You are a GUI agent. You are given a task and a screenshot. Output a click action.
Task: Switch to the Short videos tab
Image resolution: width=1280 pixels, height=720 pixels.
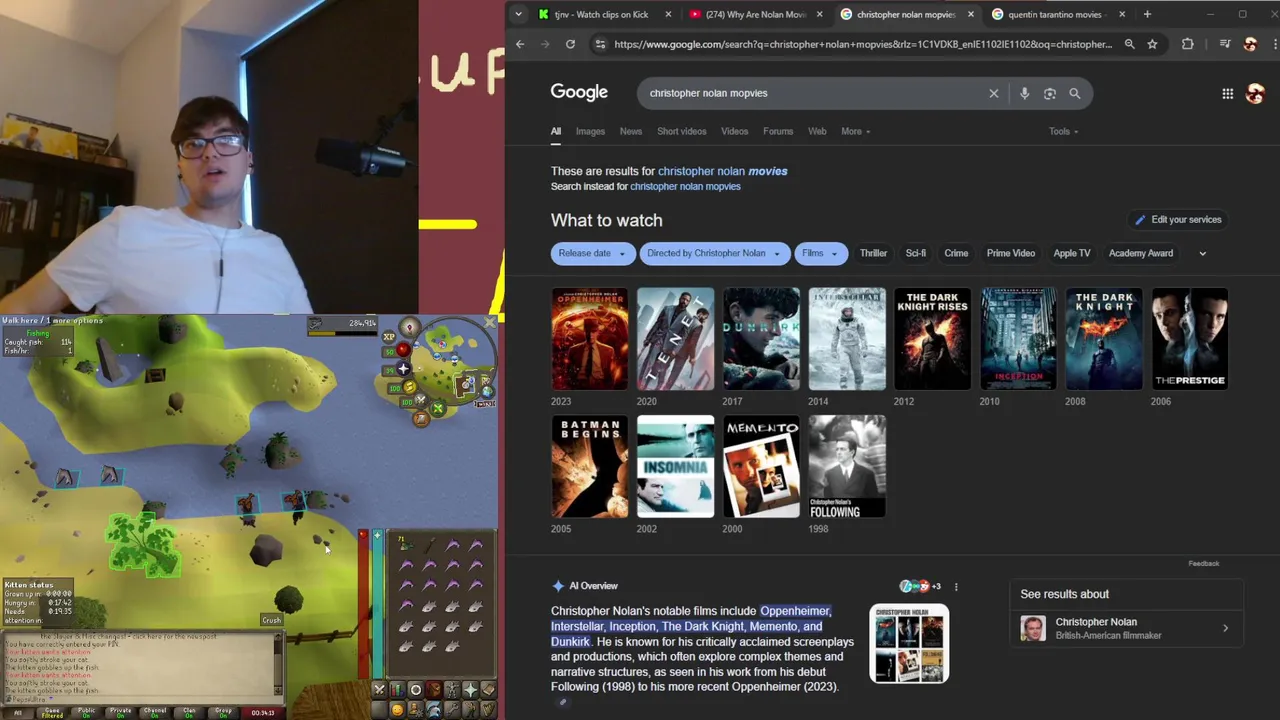681,131
